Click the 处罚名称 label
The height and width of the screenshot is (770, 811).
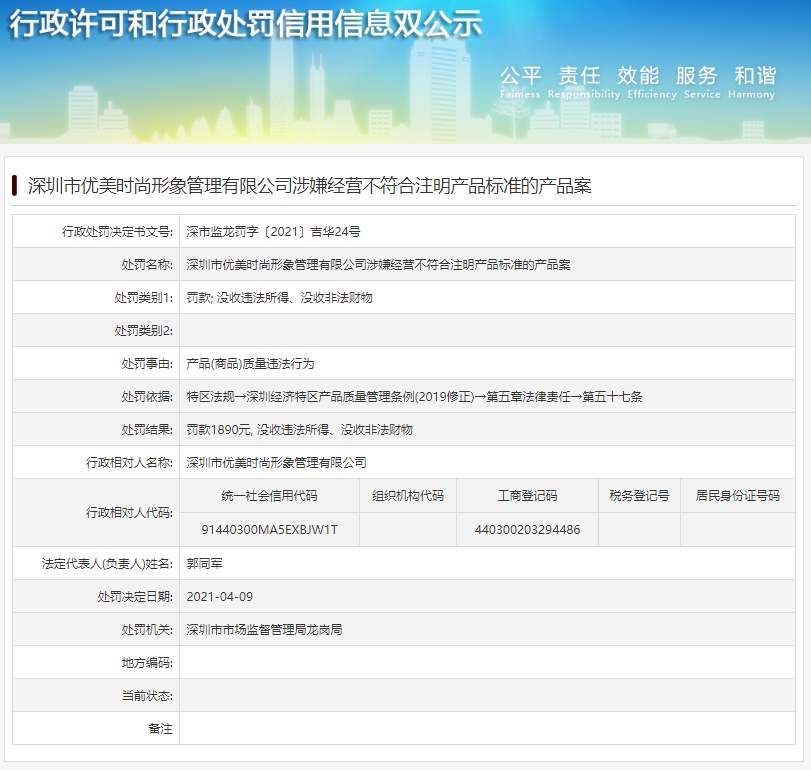[147, 264]
